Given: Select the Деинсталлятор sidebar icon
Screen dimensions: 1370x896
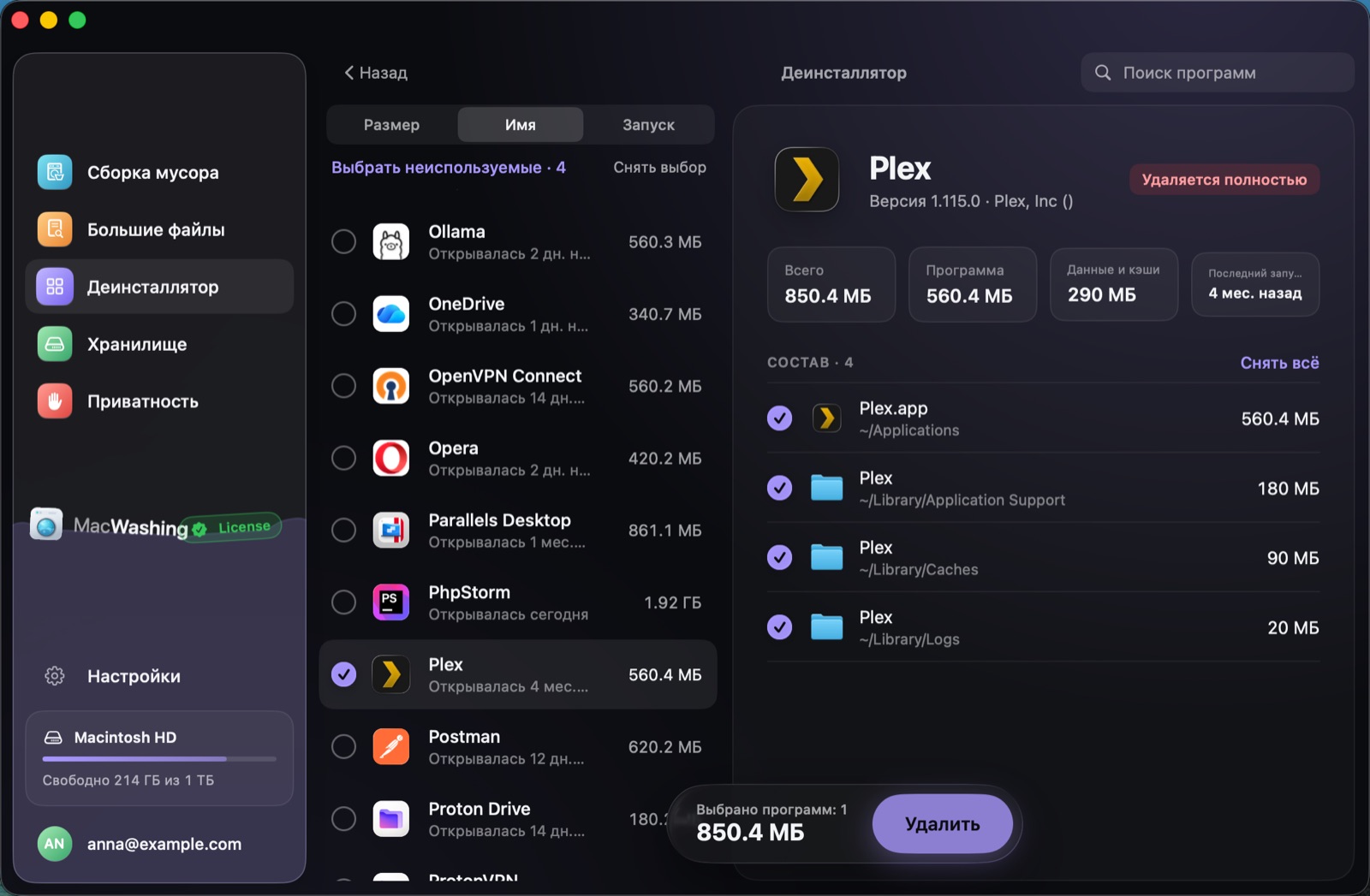Looking at the screenshot, I should point(55,287).
